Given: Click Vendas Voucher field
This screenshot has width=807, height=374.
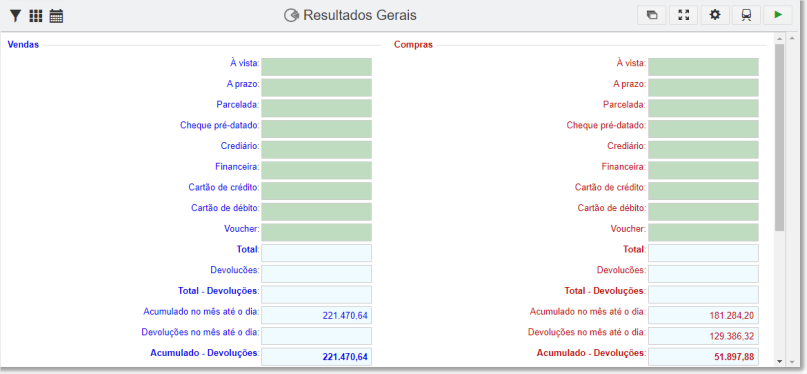Looking at the screenshot, I should 317,232.
